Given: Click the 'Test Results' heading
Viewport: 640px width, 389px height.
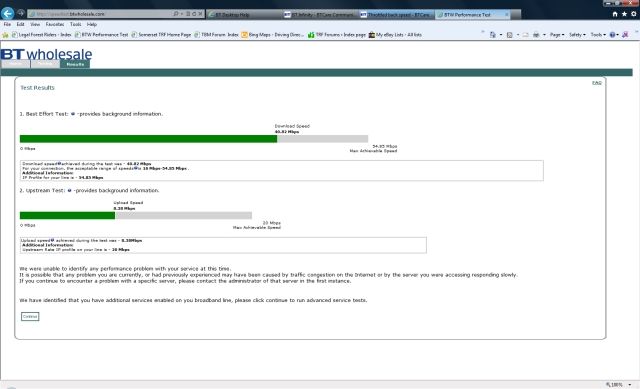Looking at the screenshot, I should click(x=37, y=88).
